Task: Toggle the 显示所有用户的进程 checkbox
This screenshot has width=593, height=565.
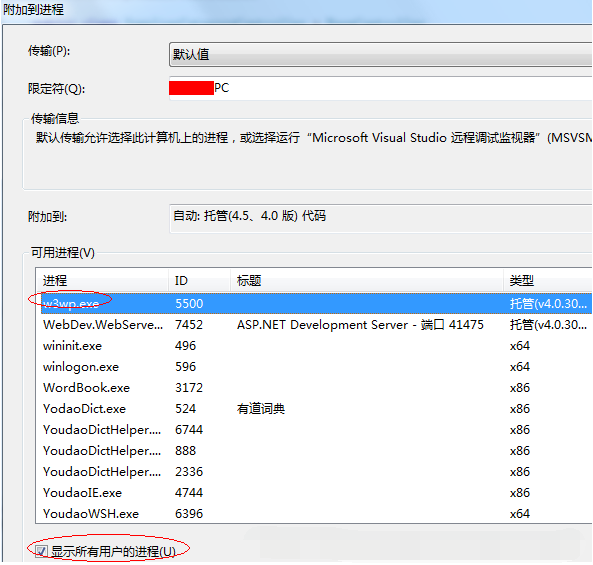Action: (x=41, y=551)
